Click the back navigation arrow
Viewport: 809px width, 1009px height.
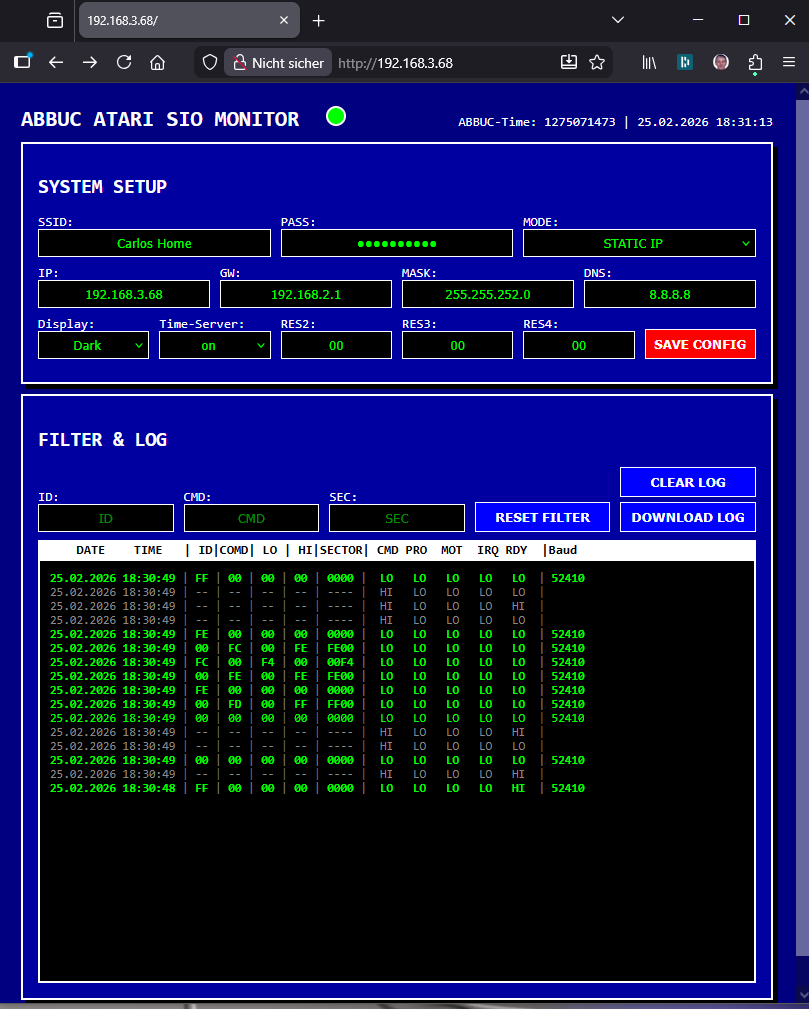56,61
